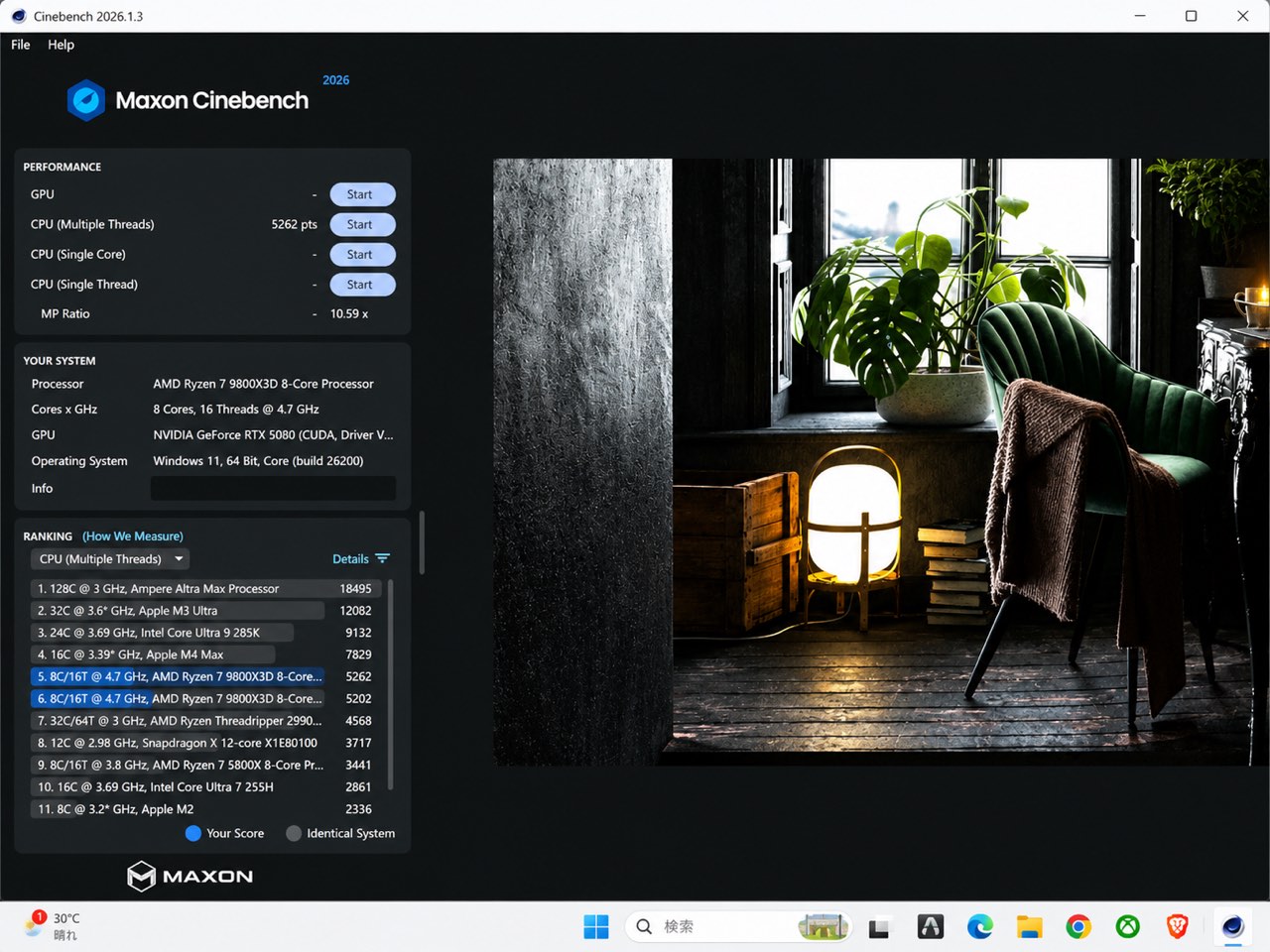Screen dimensions: 1270x952
Task: Click the AMD Ryzen 7 9800X3D processor name
Action: (x=263, y=384)
